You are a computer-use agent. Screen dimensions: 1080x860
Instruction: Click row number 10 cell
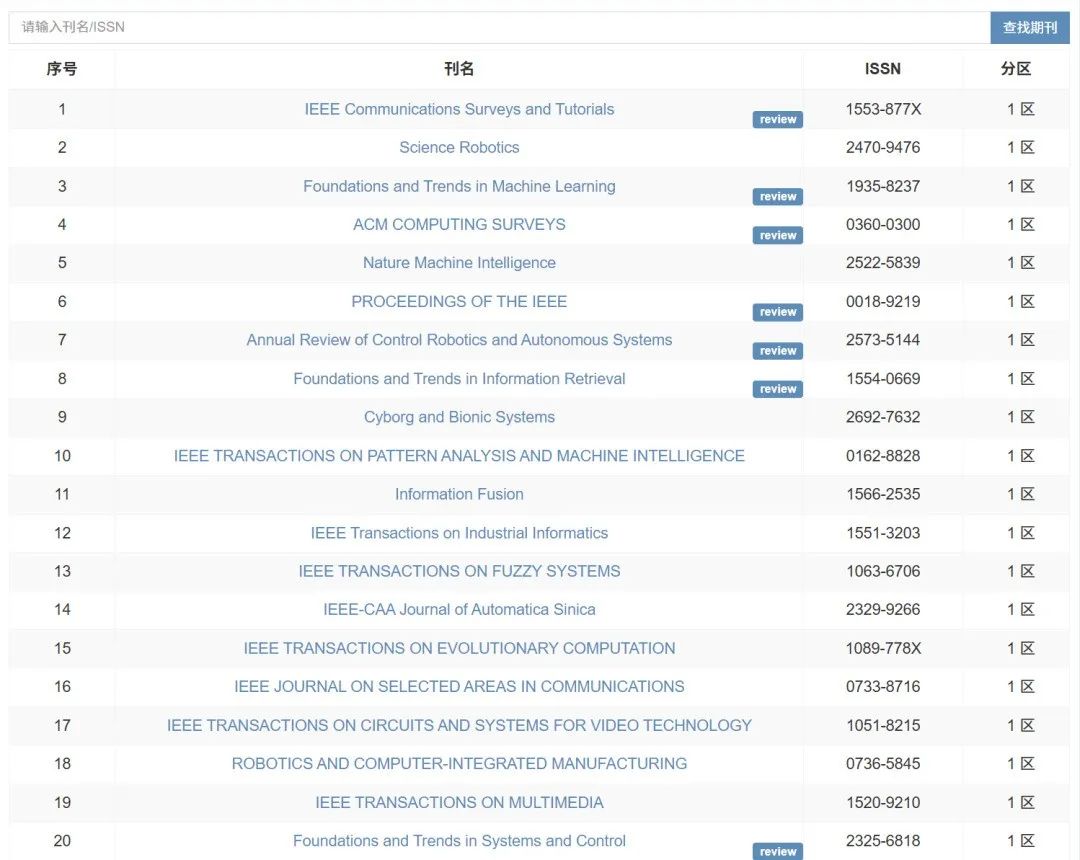[x=62, y=456]
